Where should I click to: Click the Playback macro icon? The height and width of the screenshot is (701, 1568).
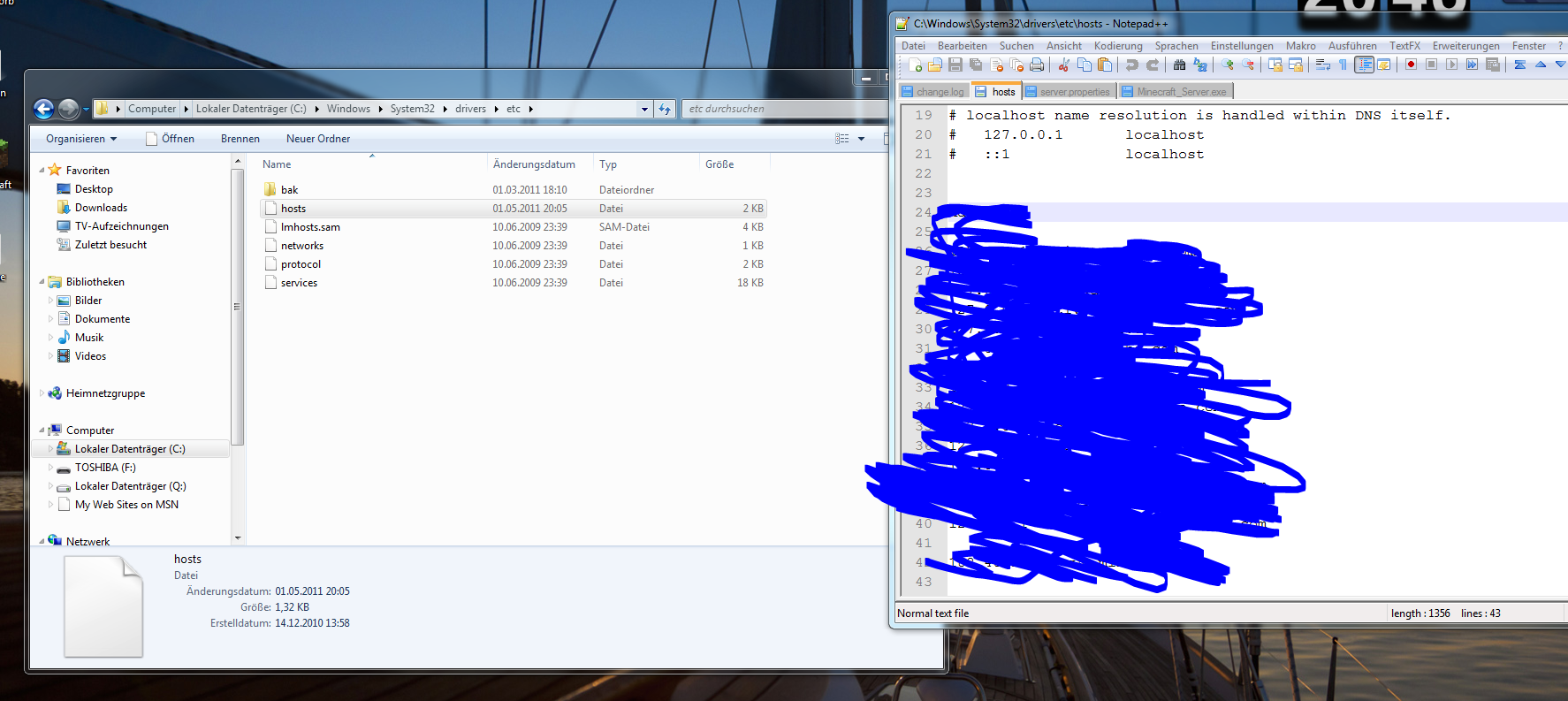pyautogui.click(x=1451, y=65)
